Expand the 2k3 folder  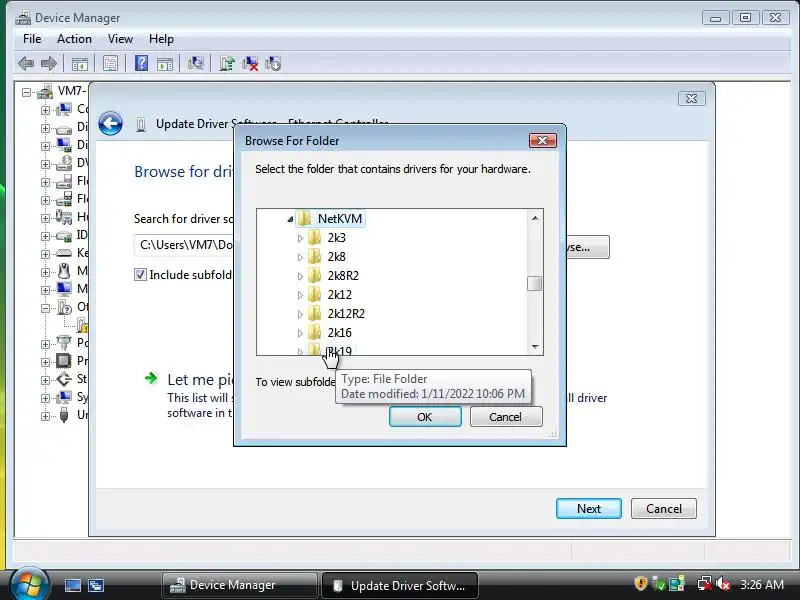coord(300,238)
